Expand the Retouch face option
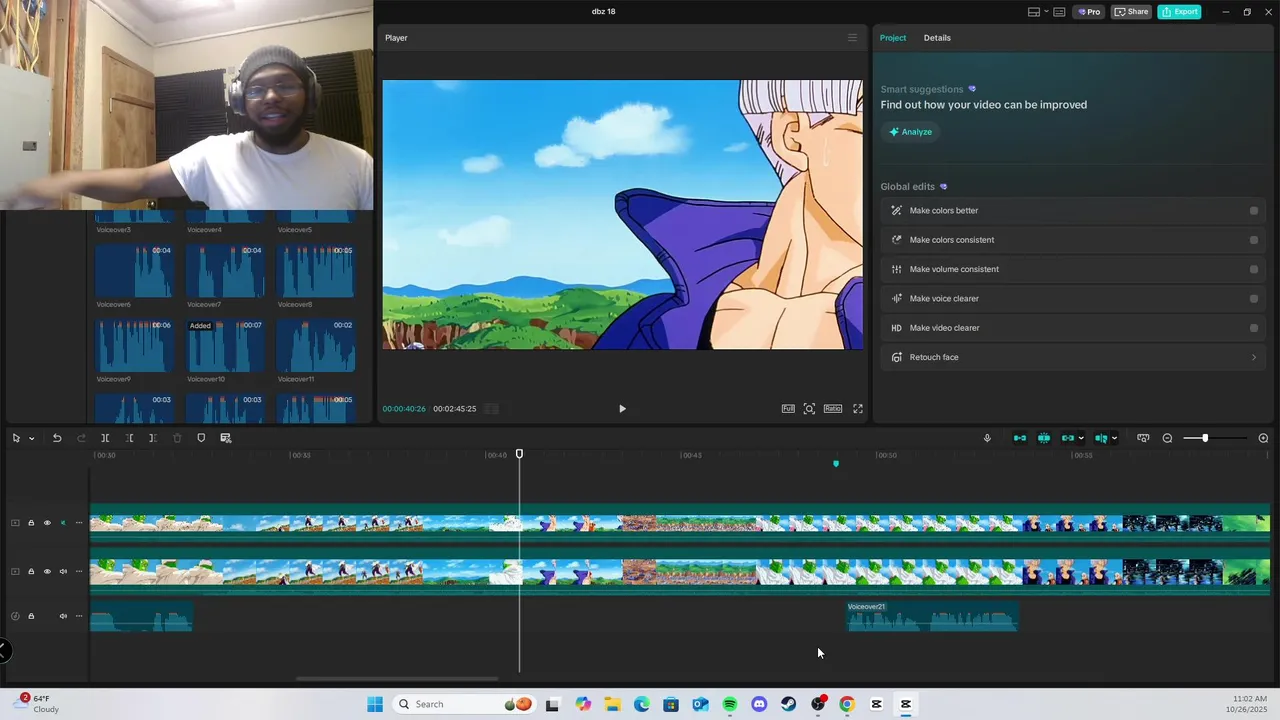The image size is (1280, 720). (x=1253, y=357)
